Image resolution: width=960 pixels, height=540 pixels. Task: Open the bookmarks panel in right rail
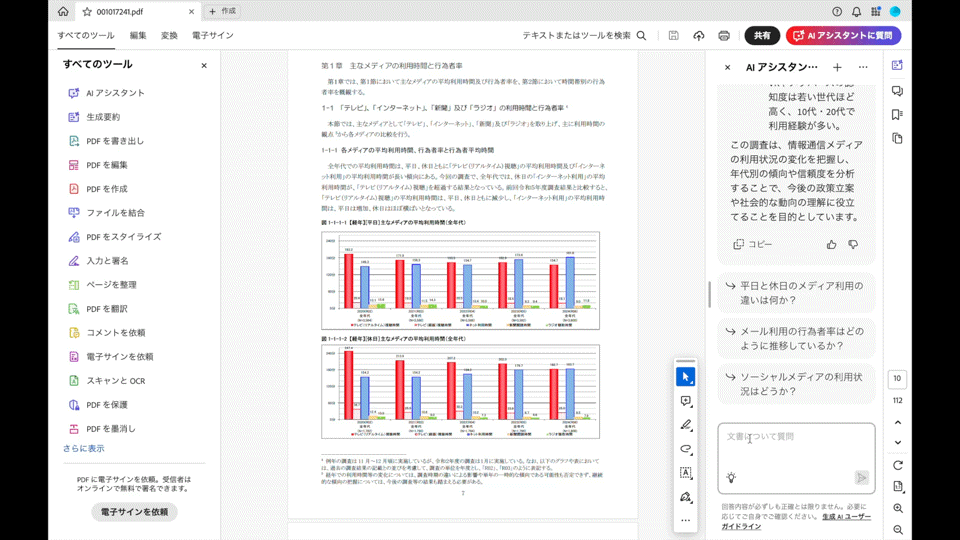(x=897, y=115)
